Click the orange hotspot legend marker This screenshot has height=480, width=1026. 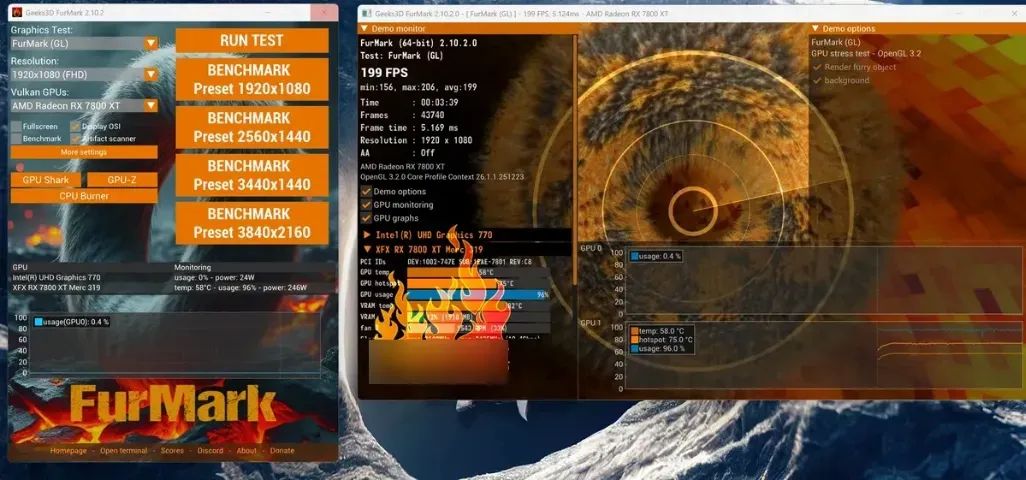[635, 340]
